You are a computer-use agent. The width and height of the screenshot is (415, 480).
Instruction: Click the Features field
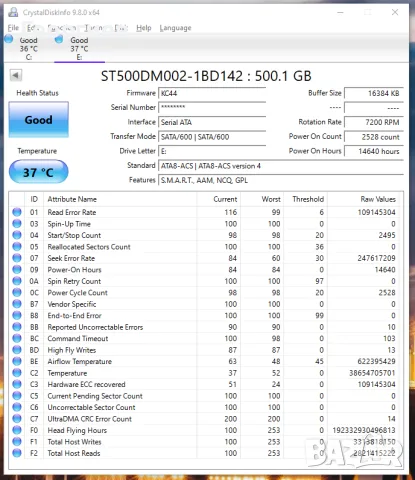pos(281,180)
